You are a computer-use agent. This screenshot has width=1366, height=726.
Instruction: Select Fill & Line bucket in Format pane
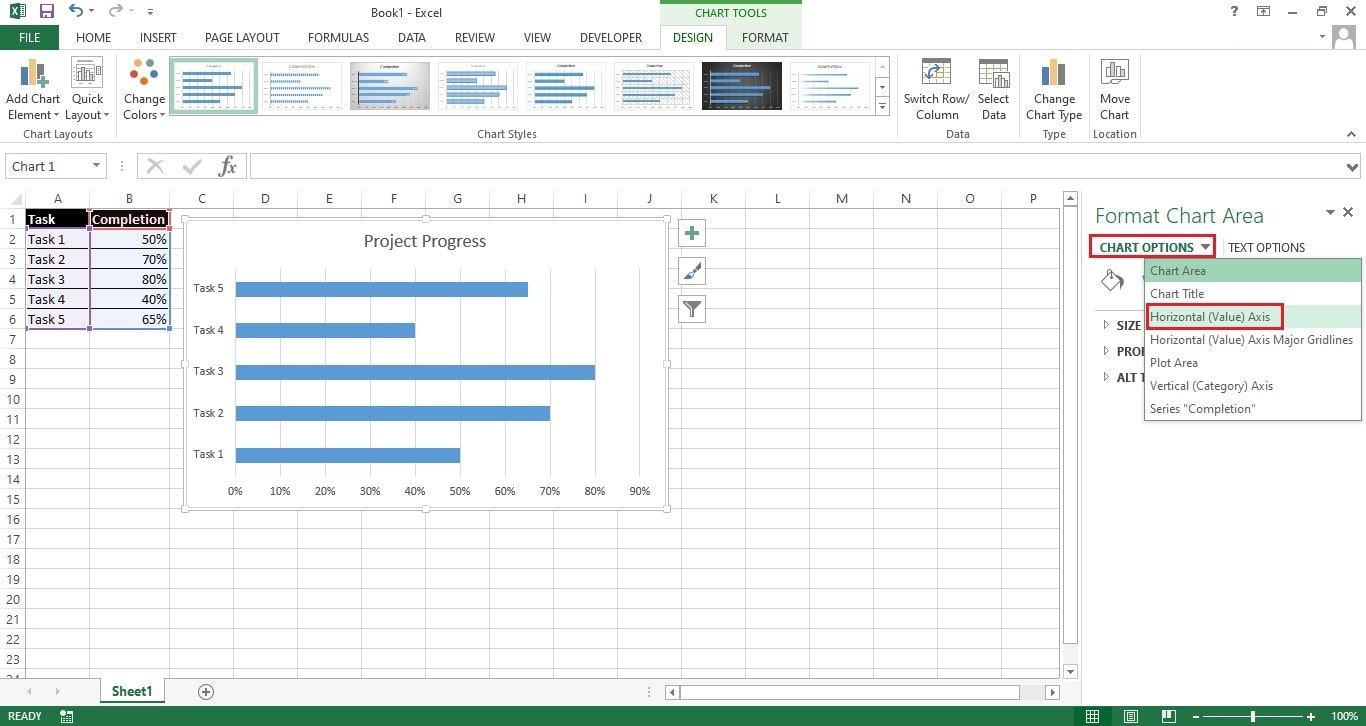pos(1114,281)
